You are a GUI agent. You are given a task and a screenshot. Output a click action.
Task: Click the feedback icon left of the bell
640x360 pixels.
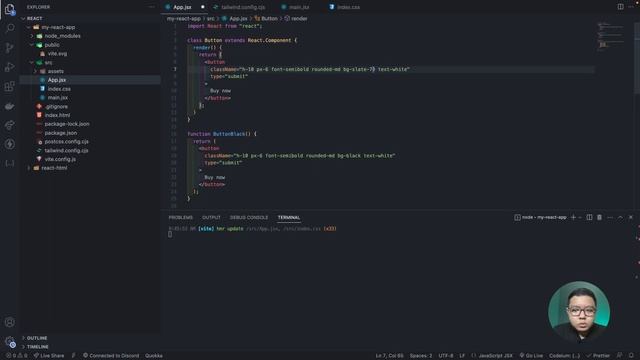[x=620, y=356]
